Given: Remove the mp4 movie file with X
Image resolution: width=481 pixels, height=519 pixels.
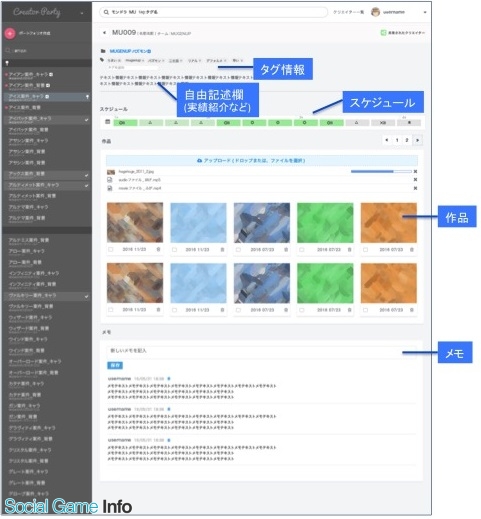Looking at the screenshot, I should tap(415, 188).
